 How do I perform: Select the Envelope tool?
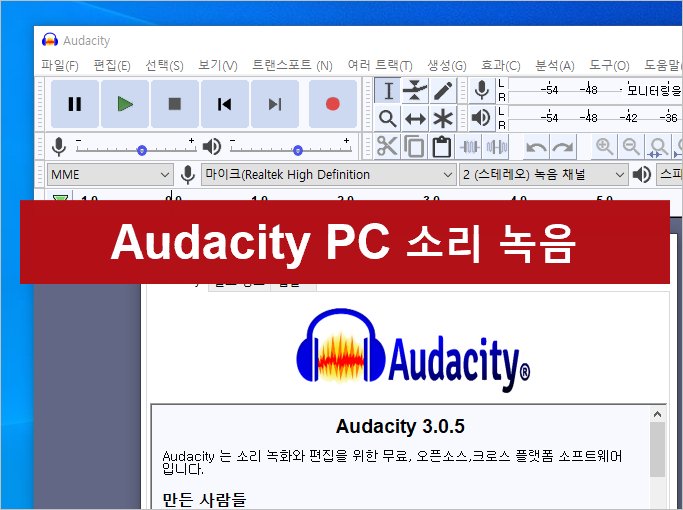[415, 91]
